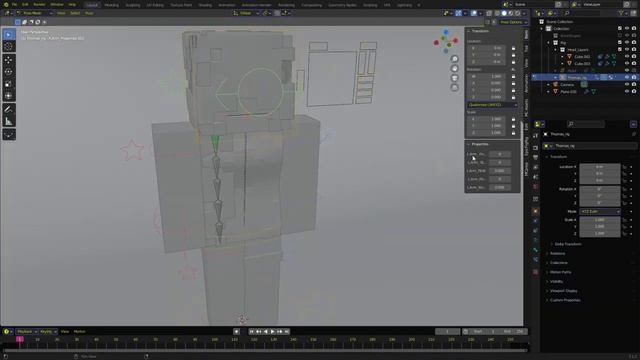Viewport: 640px width, 360px height.
Task: Click the current frame playhead marker
Action: 20,340
